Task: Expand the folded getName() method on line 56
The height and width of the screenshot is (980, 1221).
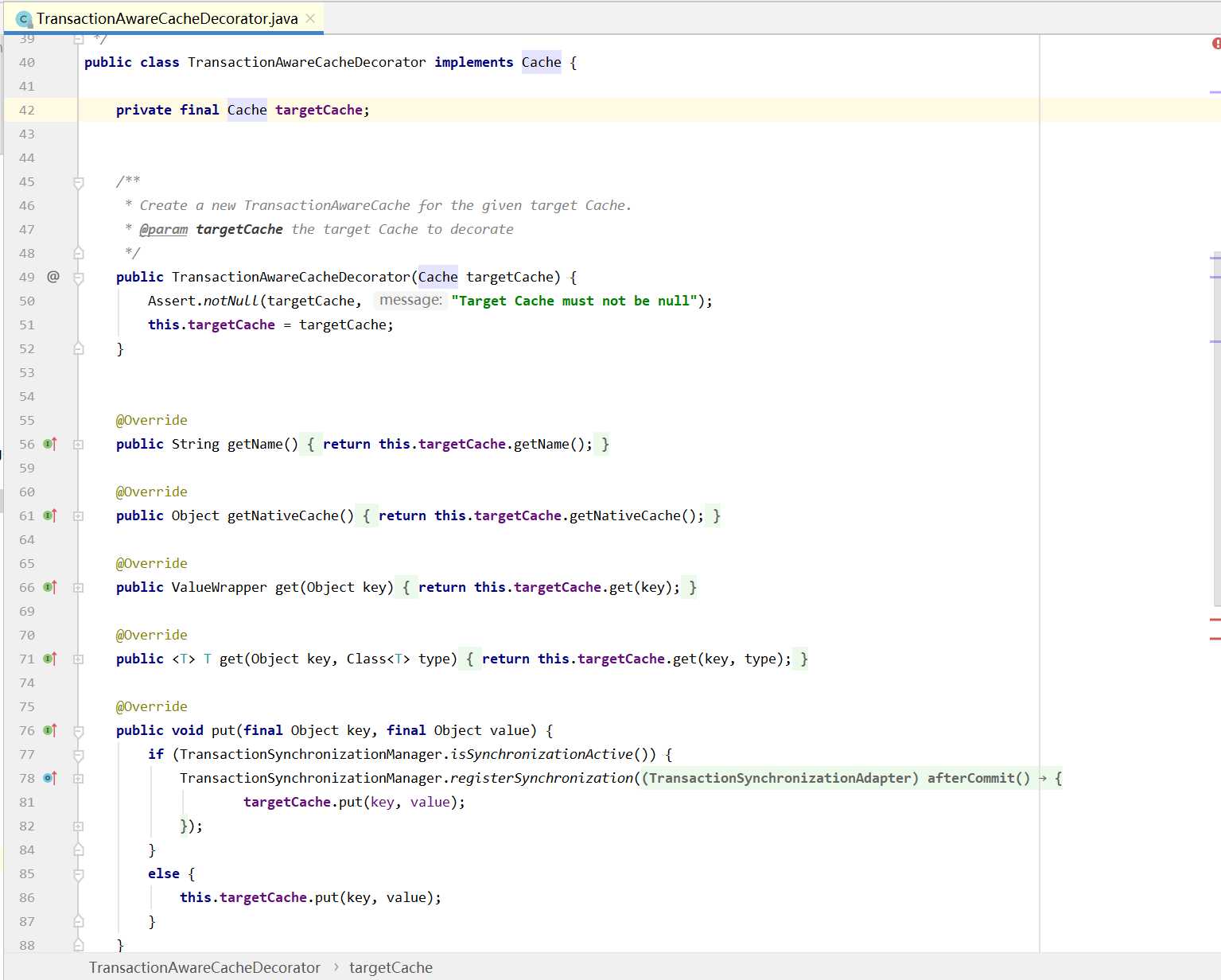Action: click(x=79, y=445)
